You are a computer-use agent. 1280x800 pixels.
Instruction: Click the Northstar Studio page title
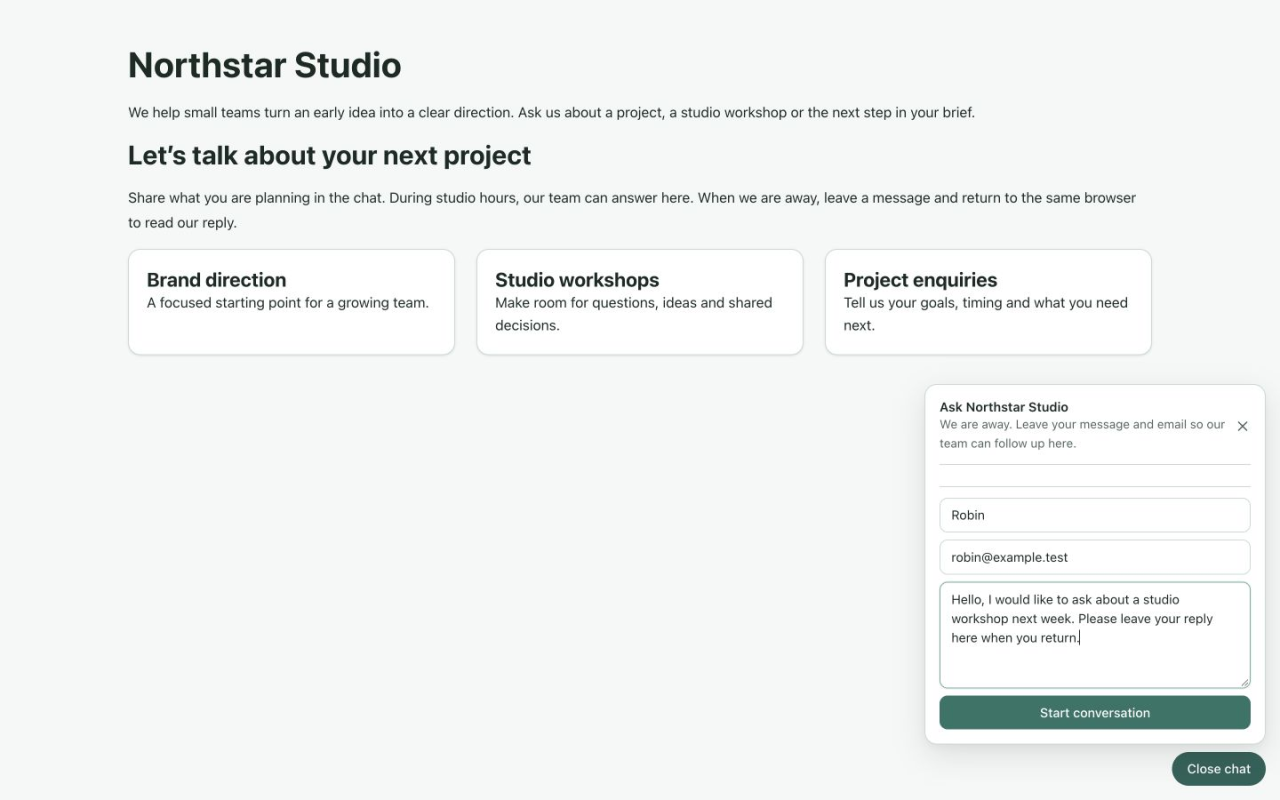click(x=265, y=65)
